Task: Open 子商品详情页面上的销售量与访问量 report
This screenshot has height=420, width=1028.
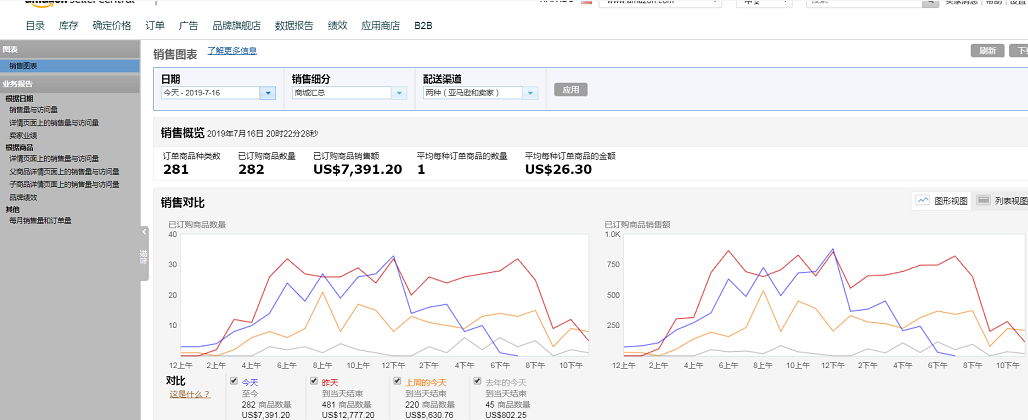Action: tap(64, 185)
